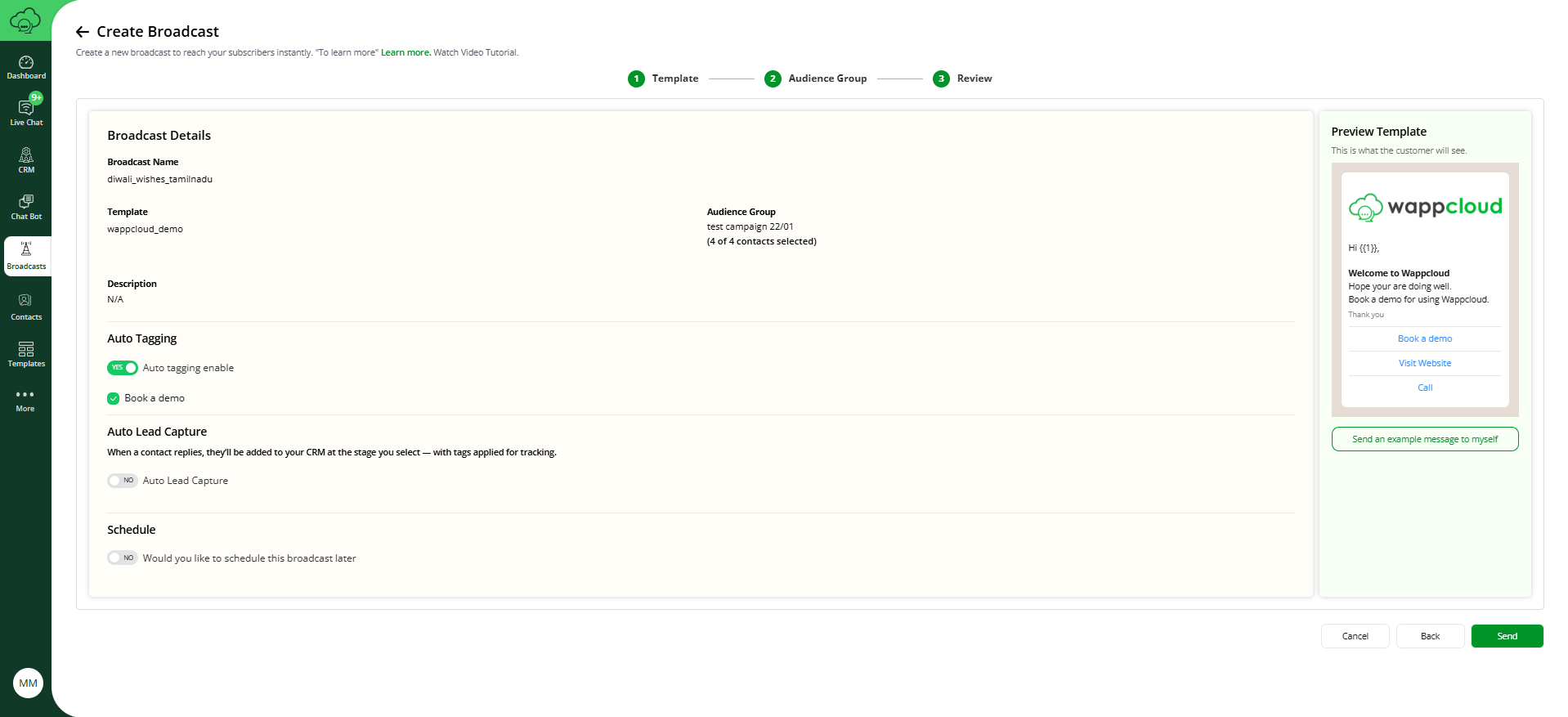Image resolution: width=1568 pixels, height=717 pixels.
Task: Open Chat Bot section
Action: click(x=26, y=207)
